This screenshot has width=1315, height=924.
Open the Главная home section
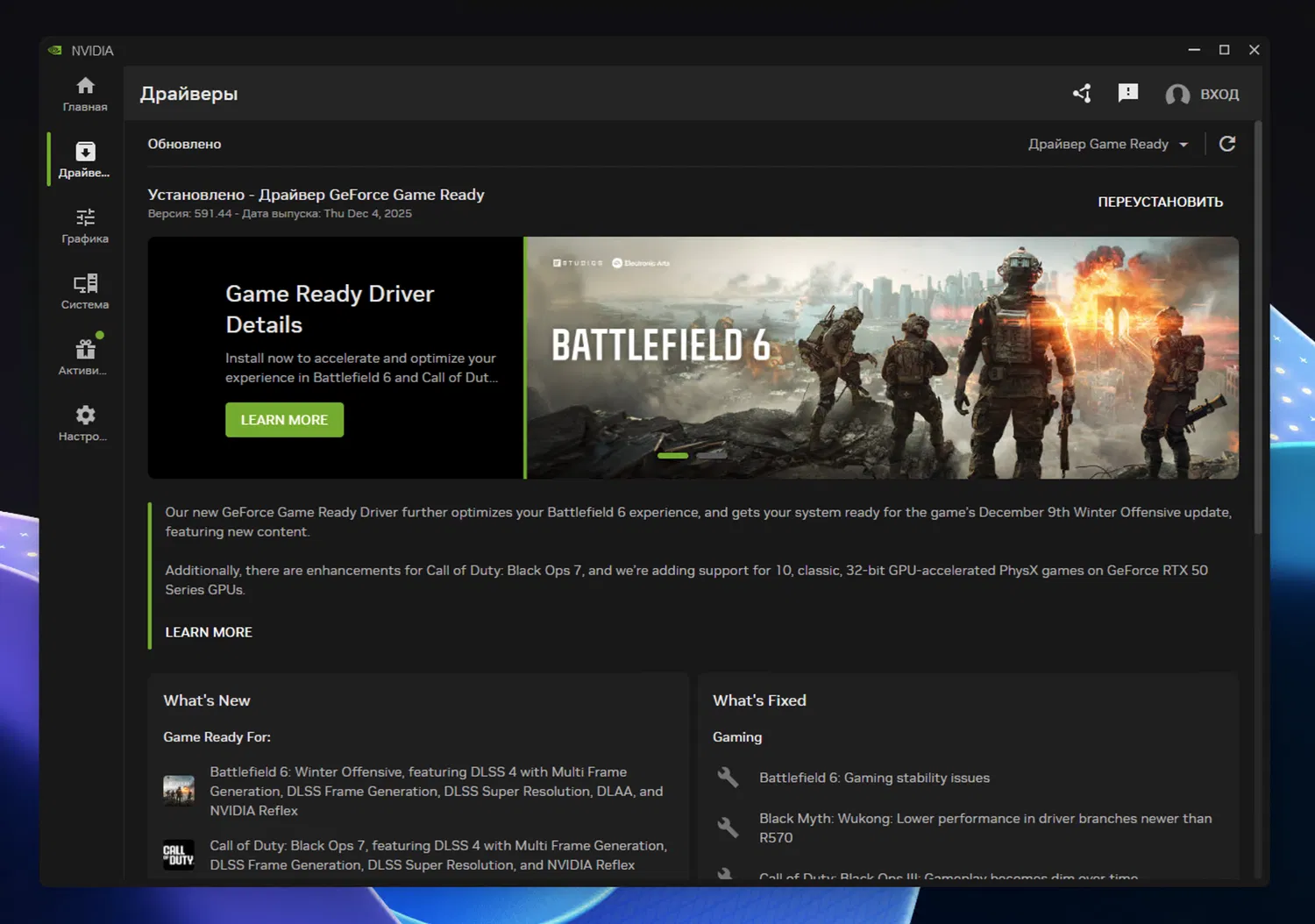point(85,94)
